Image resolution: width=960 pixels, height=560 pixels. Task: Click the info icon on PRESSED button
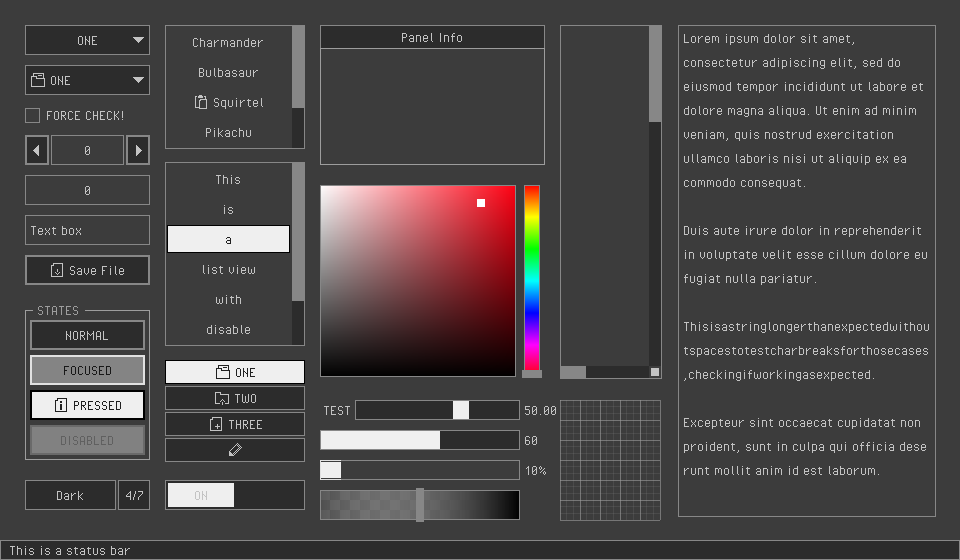(x=61, y=405)
